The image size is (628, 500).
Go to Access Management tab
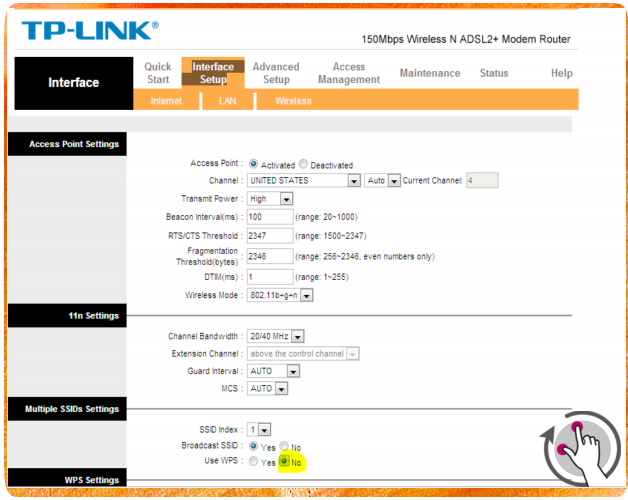pos(349,73)
